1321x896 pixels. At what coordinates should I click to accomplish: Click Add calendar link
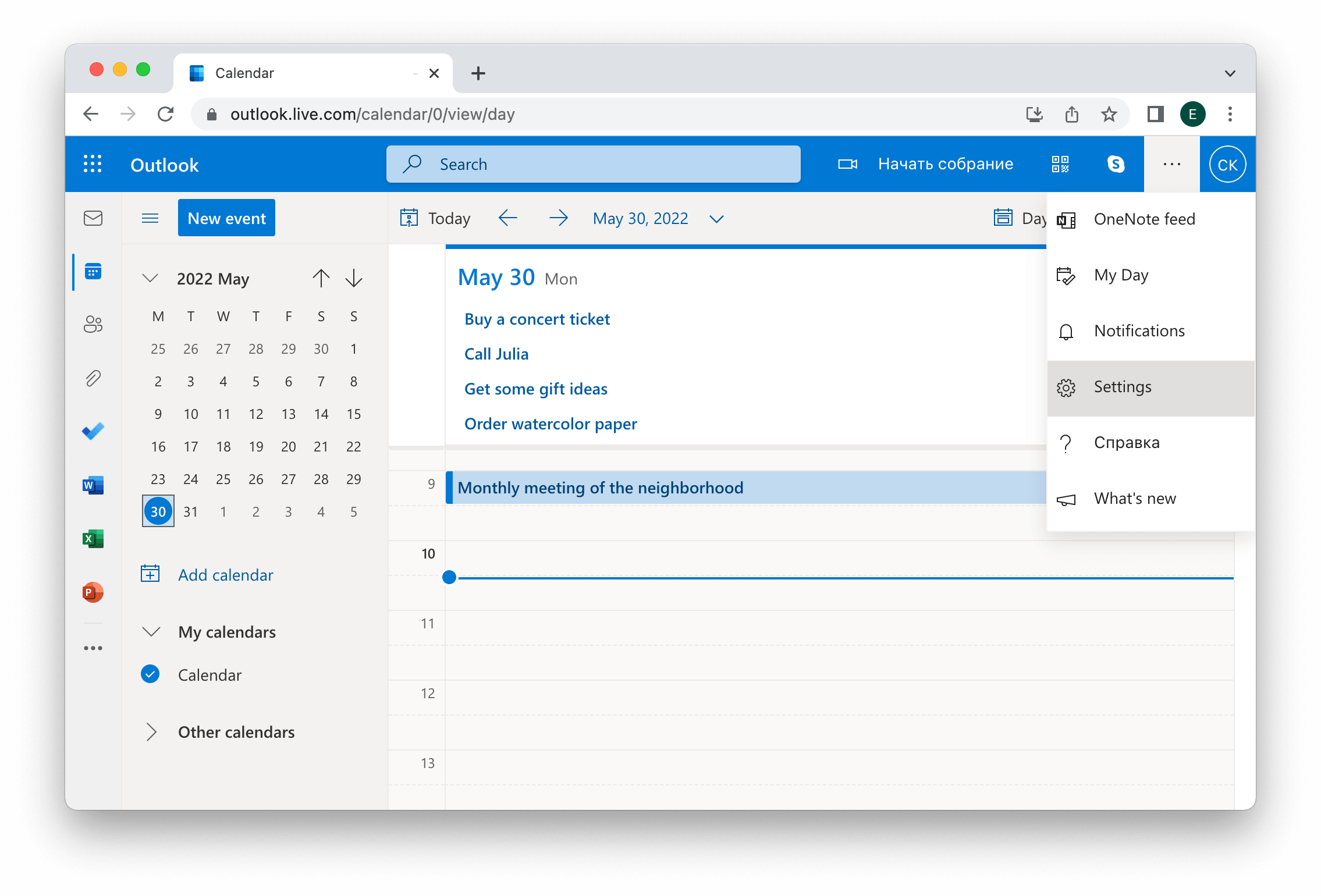207,574
